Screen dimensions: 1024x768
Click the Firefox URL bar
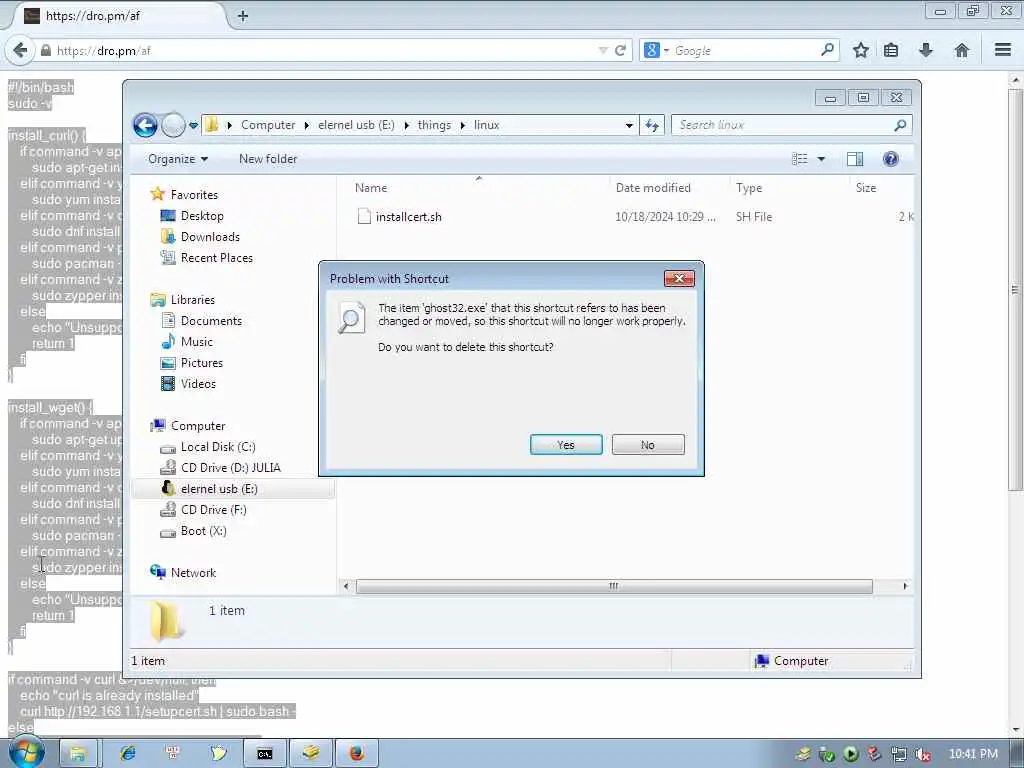320,50
